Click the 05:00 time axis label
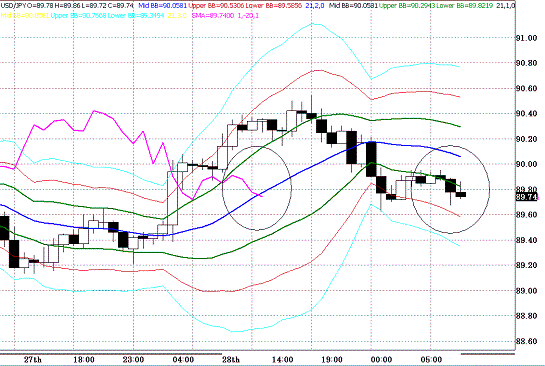Viewport: 545px width, 366px height. [431, 359]
